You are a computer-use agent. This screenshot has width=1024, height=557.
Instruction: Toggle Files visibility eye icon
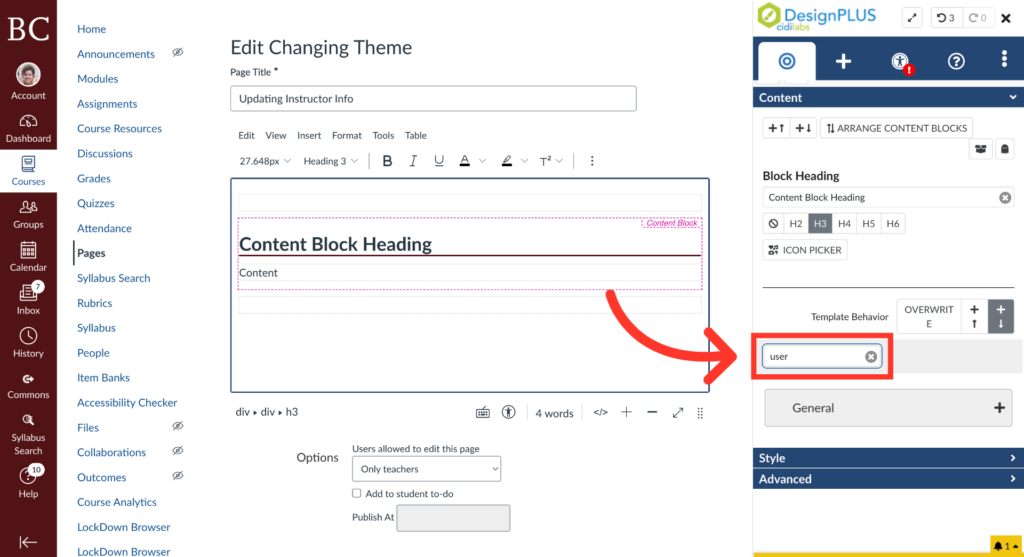coord(178,426)
